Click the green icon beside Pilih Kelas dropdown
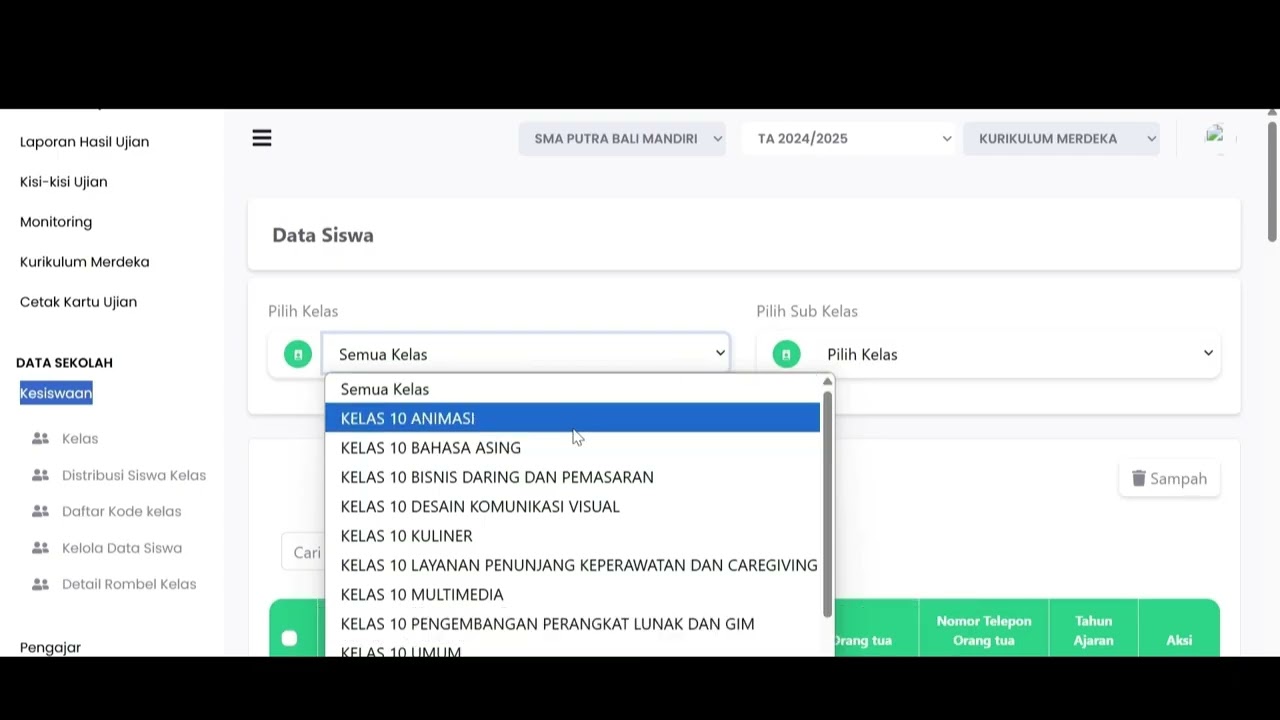This screenshot has height=720, width=1280. [297, 354]
